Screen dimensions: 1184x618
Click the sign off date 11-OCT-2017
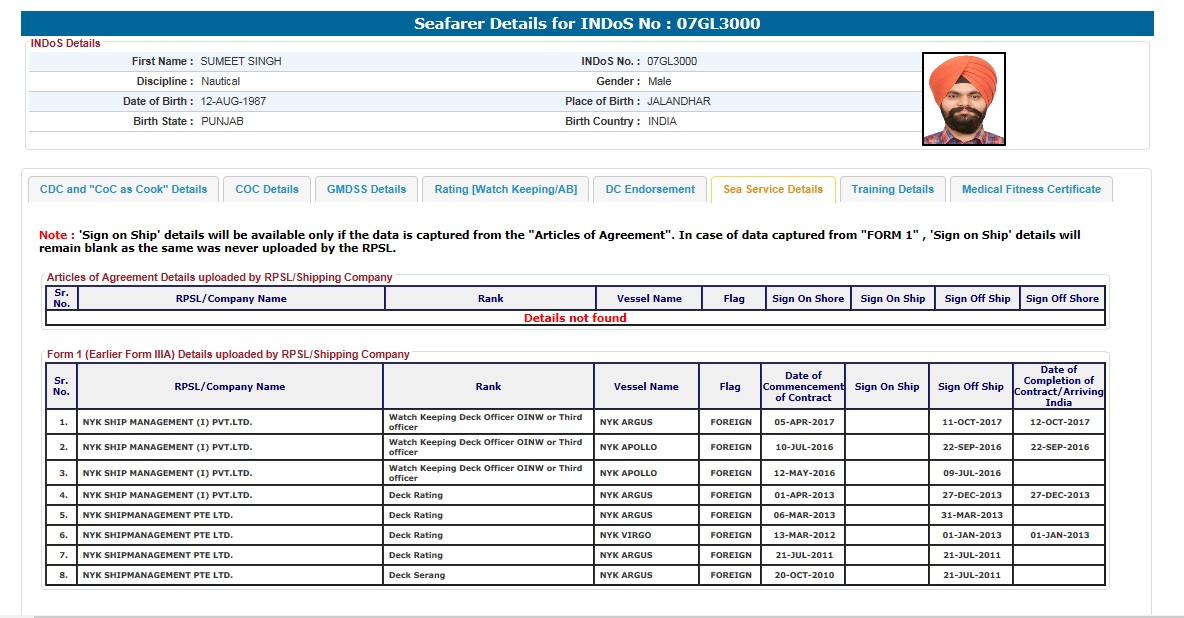click(971, 422)
